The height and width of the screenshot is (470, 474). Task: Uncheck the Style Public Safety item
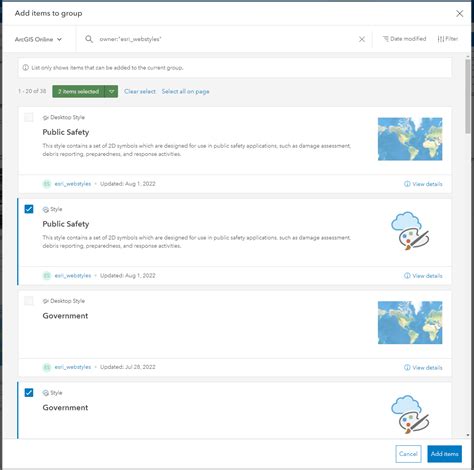point(29,209)
